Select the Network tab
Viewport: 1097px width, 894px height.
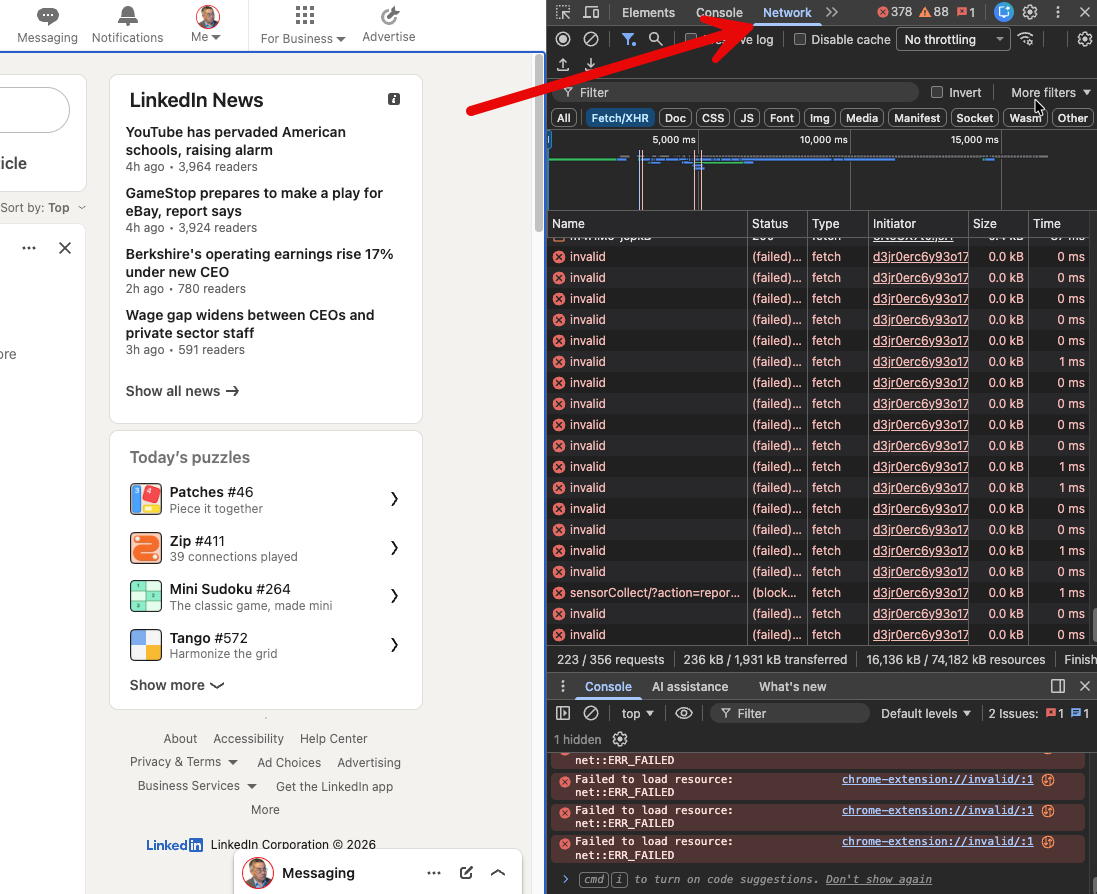coord(787,13)
